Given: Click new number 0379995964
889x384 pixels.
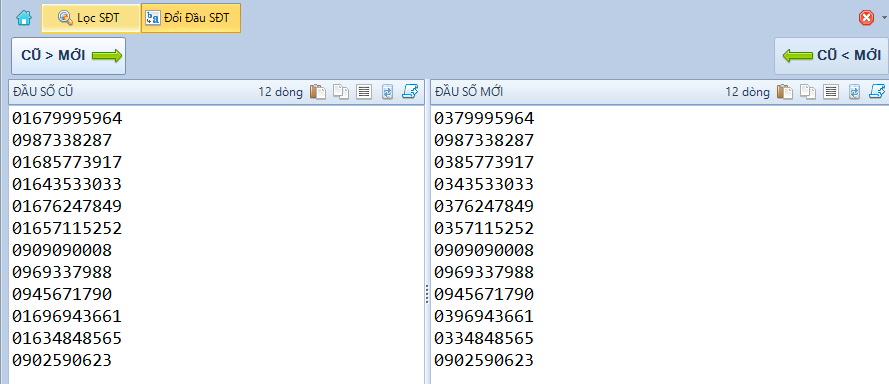Looking at the screenshot, I should (484, 119).
